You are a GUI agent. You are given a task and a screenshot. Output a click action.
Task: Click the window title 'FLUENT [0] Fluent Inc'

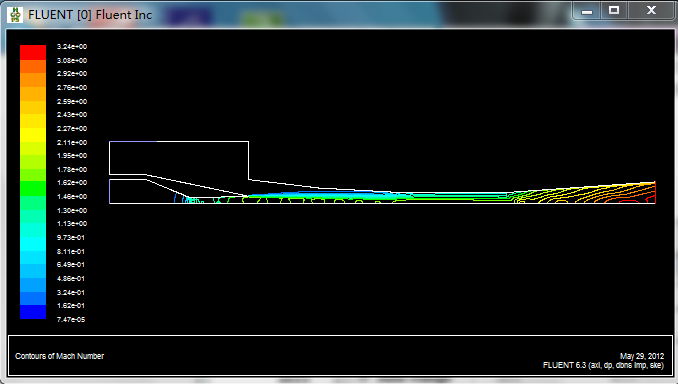pyautogui.click(x=90, y=15)
